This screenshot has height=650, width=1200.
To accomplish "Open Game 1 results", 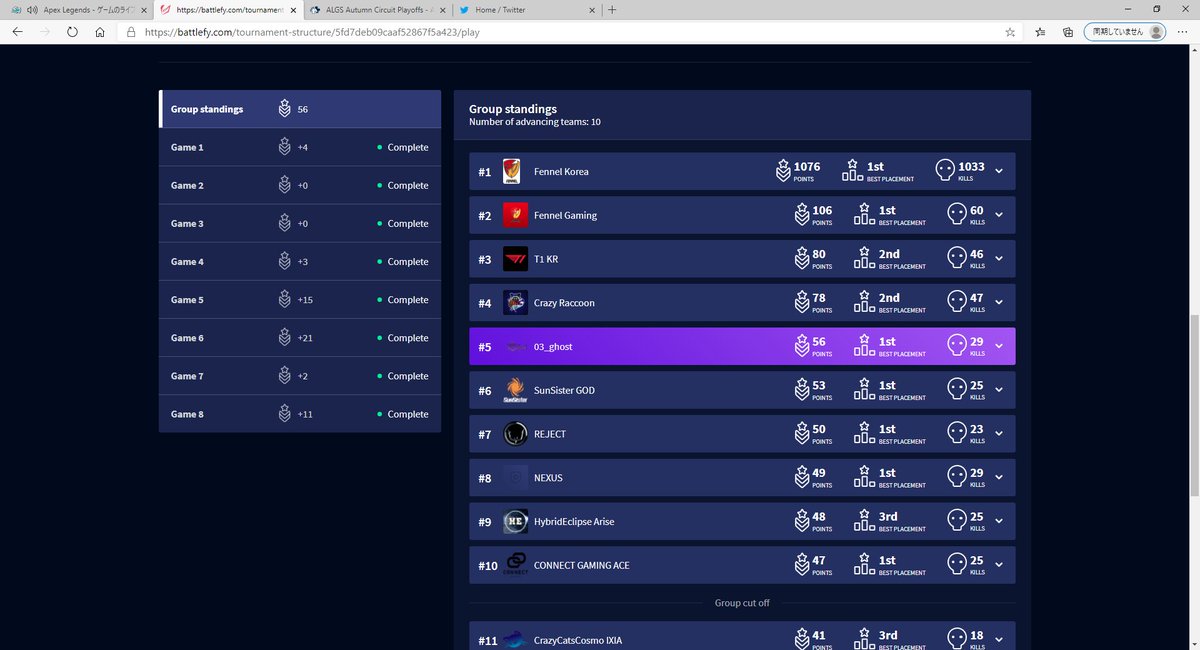I will click(300, 147).
